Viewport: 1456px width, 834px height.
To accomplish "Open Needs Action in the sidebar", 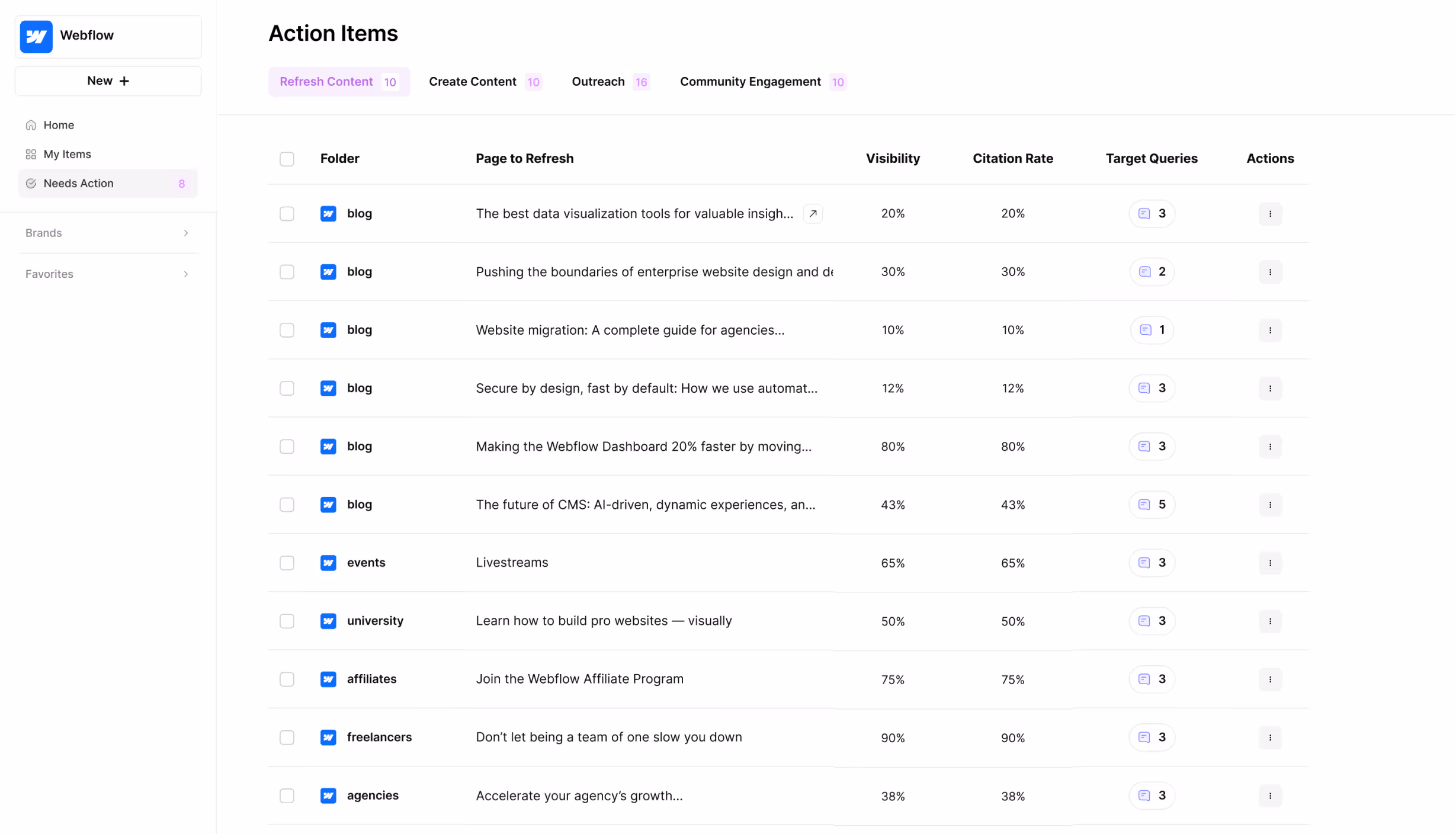I will (x=108, y=183).
